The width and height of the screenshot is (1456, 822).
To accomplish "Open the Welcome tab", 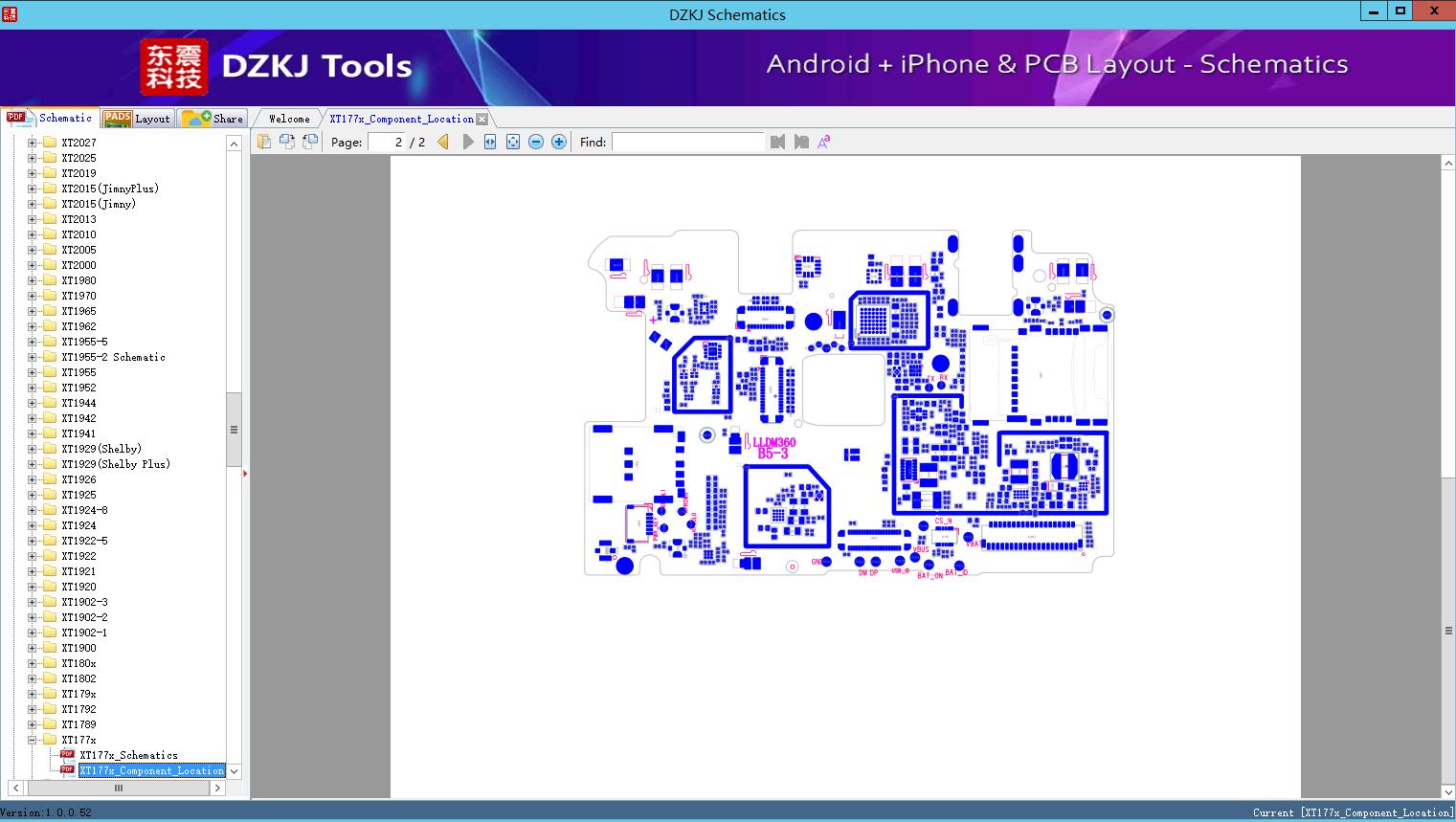I will tap(289, 119).
